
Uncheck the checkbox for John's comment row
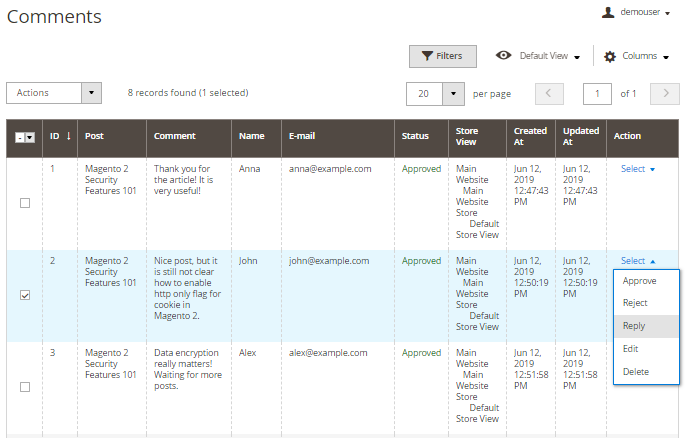point(25,295)
